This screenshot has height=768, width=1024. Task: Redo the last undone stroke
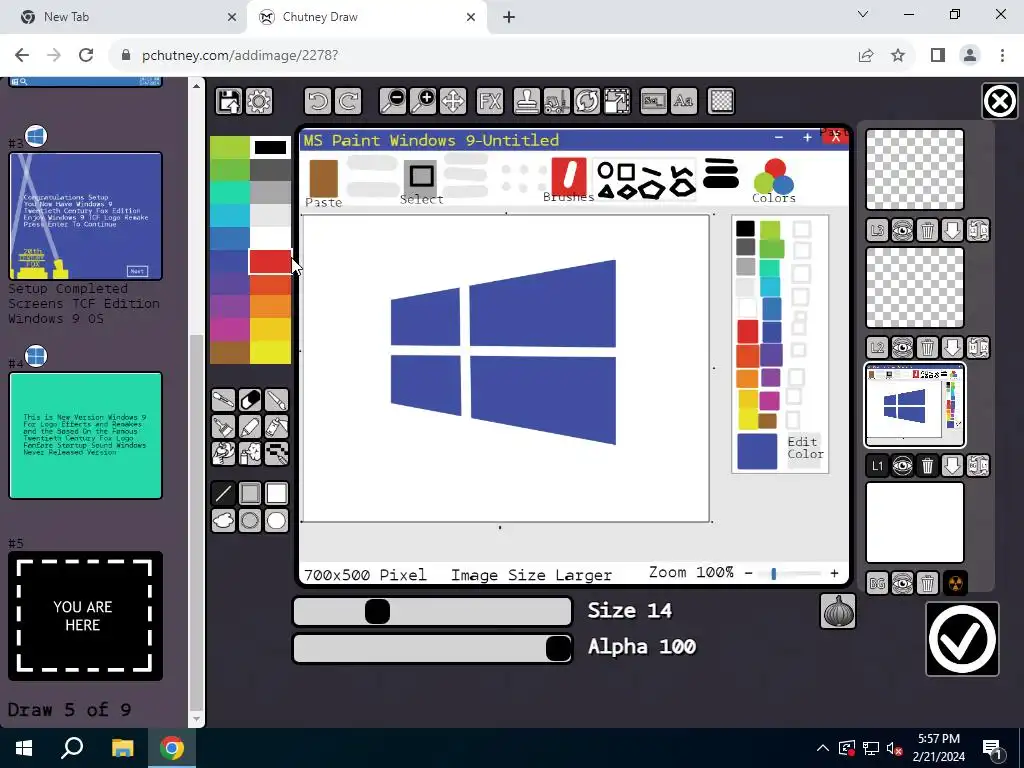click(x=348, y=101)
